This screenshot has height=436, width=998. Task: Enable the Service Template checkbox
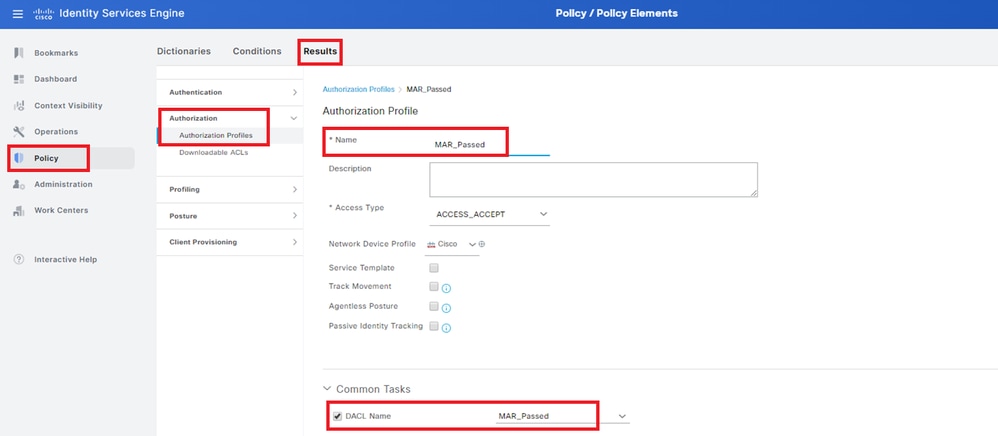coord(434,268)
